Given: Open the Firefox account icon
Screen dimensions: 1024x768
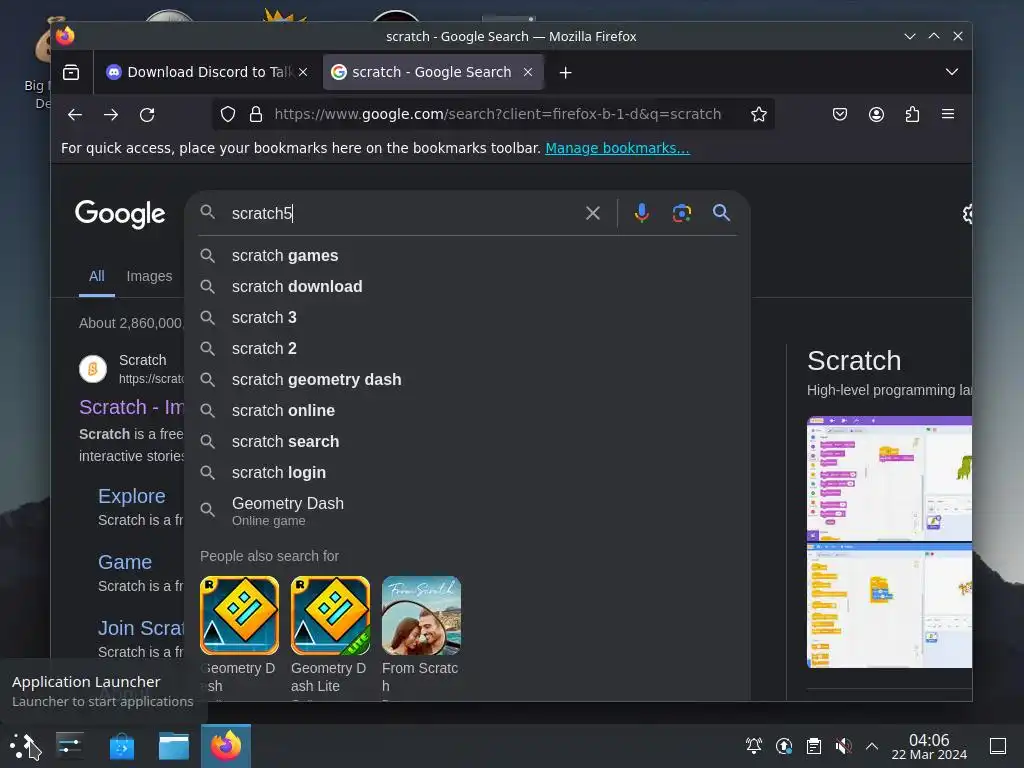Looking at the screenshot, I should point(876,114).
